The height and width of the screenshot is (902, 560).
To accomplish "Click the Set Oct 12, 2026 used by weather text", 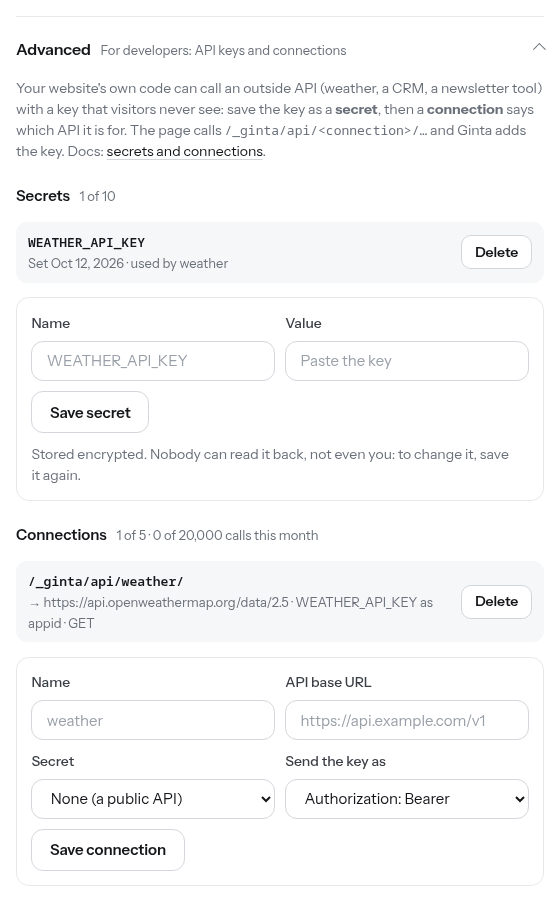I will [x=128, y=263].
